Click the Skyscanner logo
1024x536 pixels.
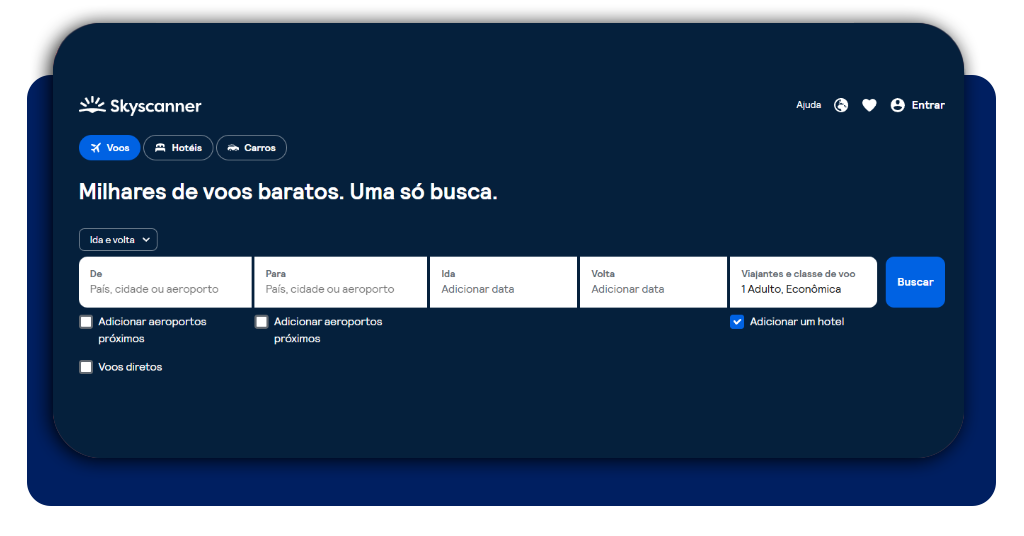(140, 106)
